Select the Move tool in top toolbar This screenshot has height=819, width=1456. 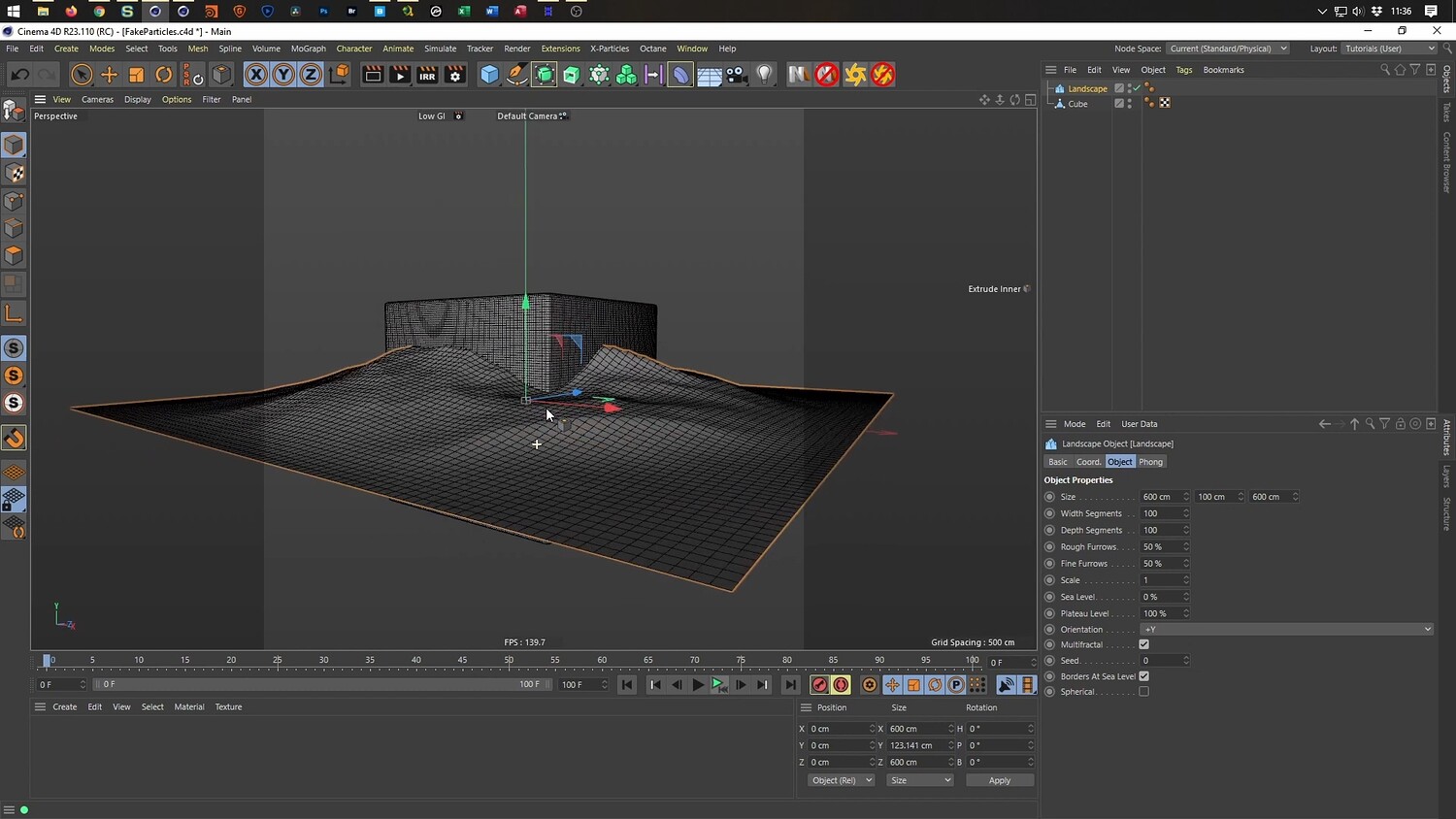click(x=109, y=75)
